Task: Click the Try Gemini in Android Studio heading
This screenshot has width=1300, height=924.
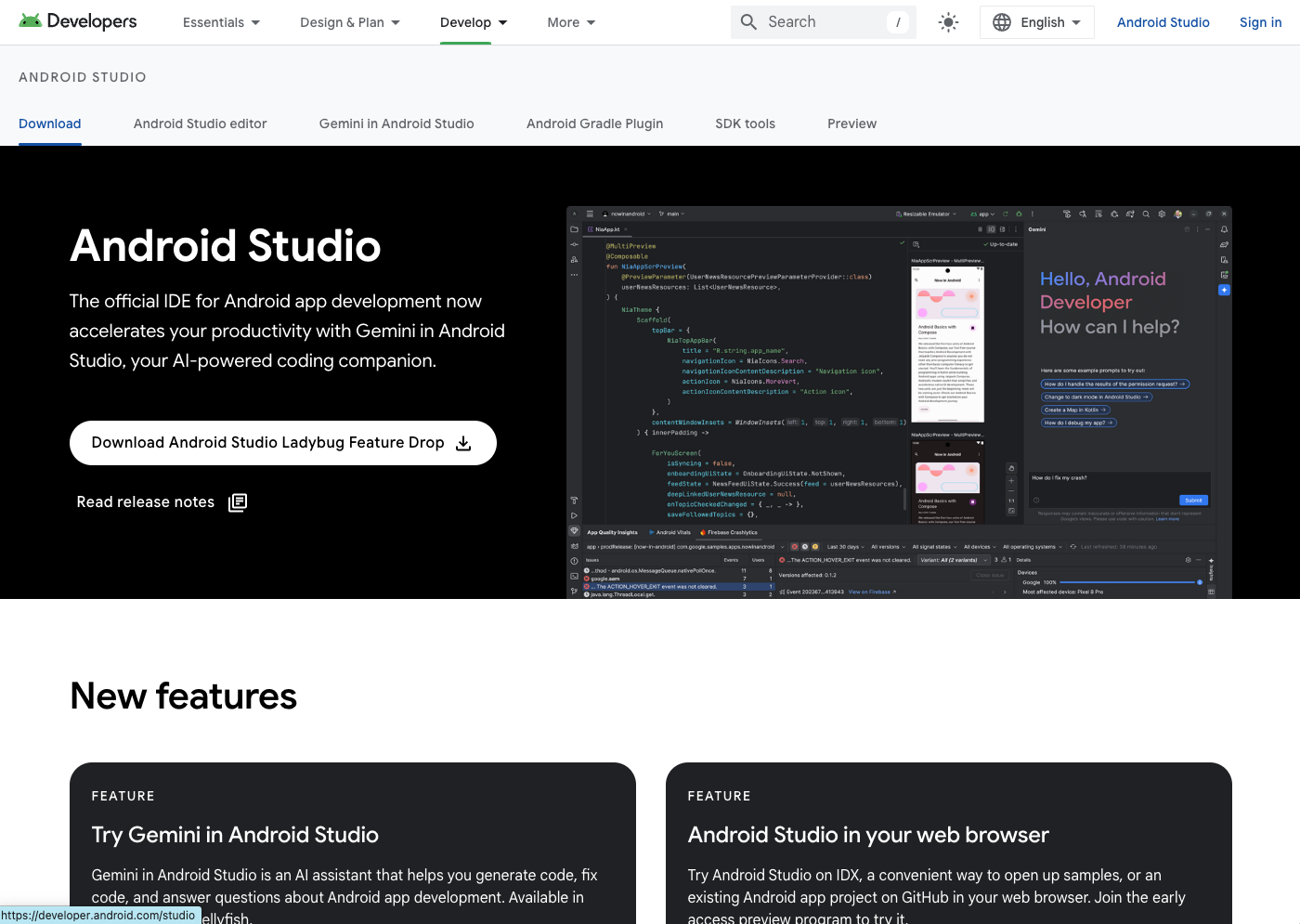Action: 235,835
